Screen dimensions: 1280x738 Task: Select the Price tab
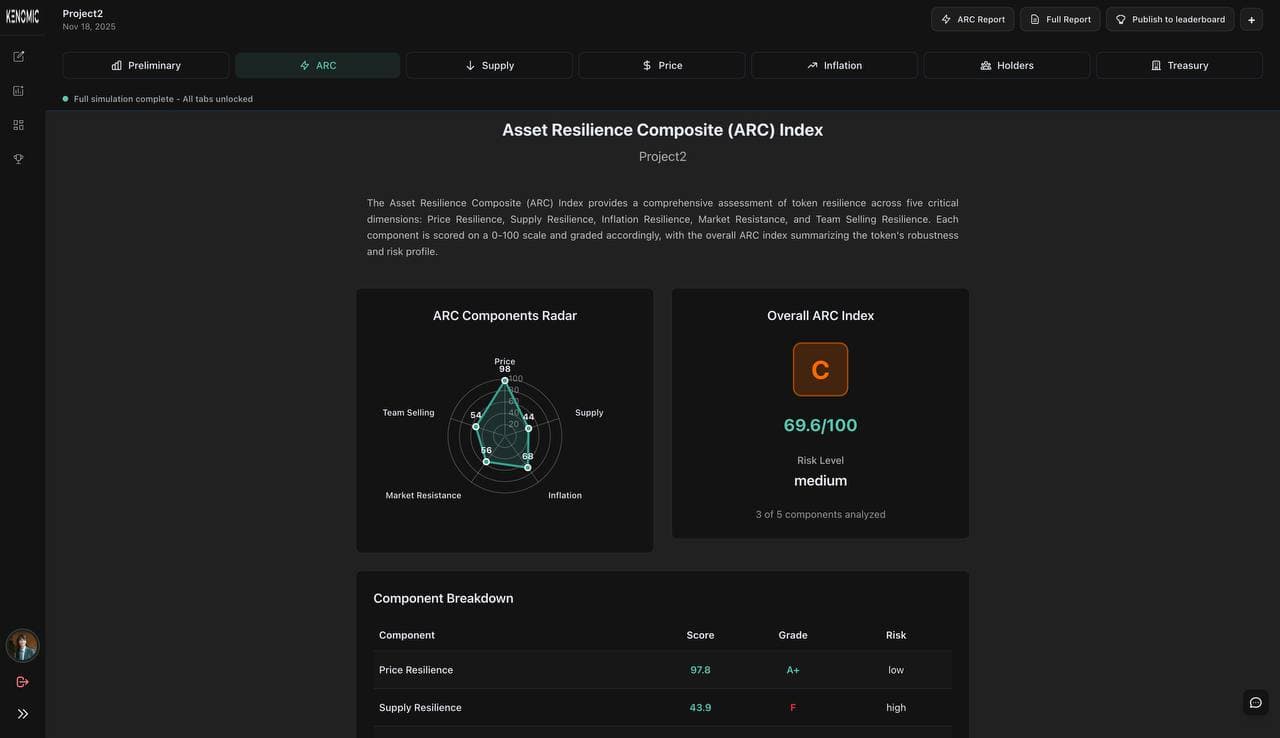click(x=661, y=64)
